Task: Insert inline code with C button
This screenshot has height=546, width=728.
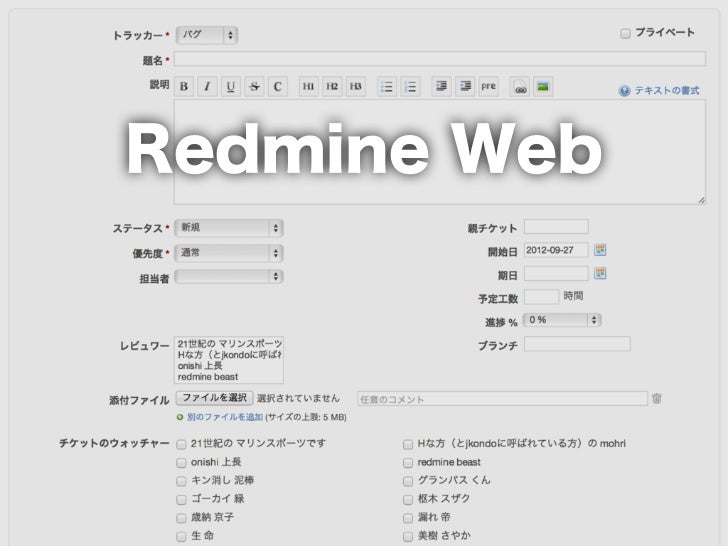Action: point(278,86)
